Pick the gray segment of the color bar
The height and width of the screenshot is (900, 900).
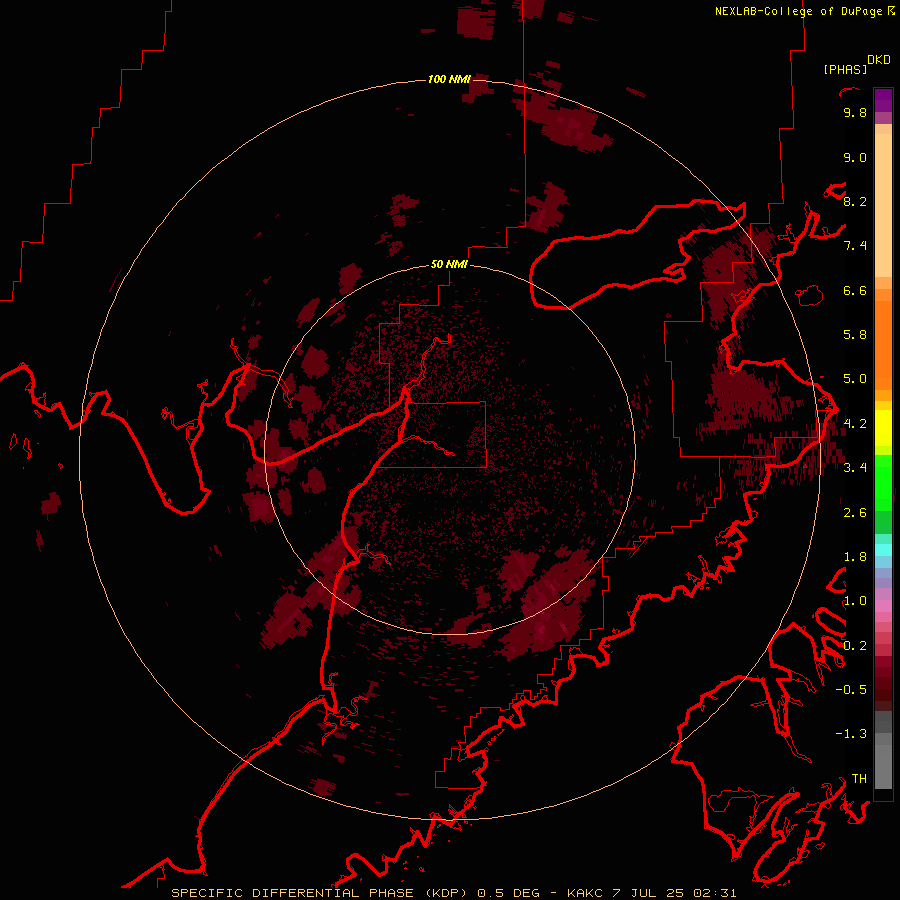(883, 749)
